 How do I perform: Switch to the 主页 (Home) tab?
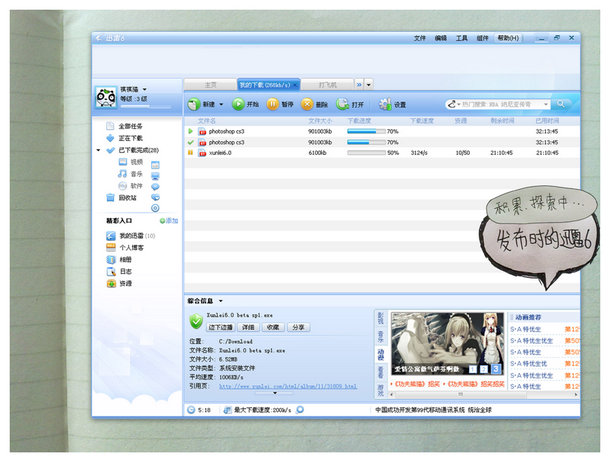pos(210,84)
